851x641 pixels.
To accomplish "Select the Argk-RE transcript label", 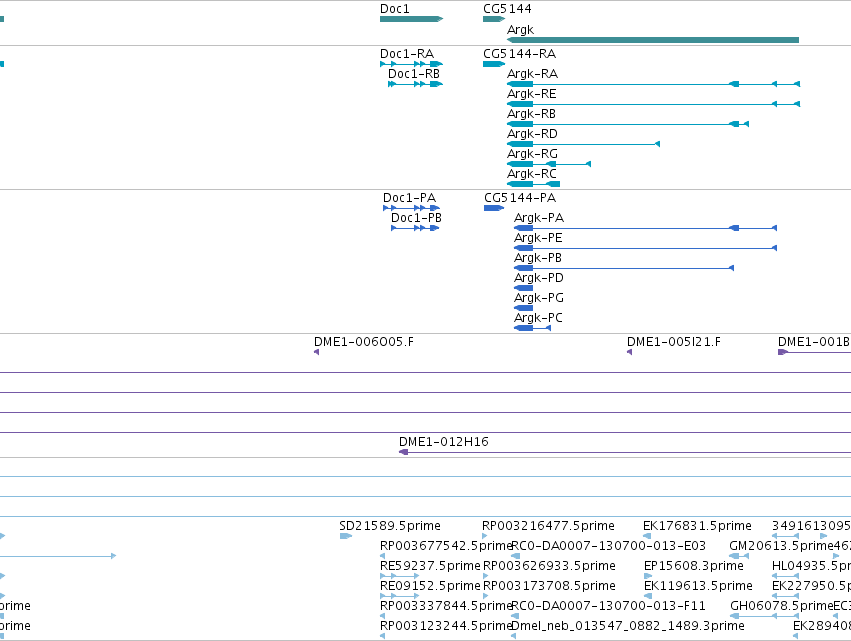I will [532, 94].
